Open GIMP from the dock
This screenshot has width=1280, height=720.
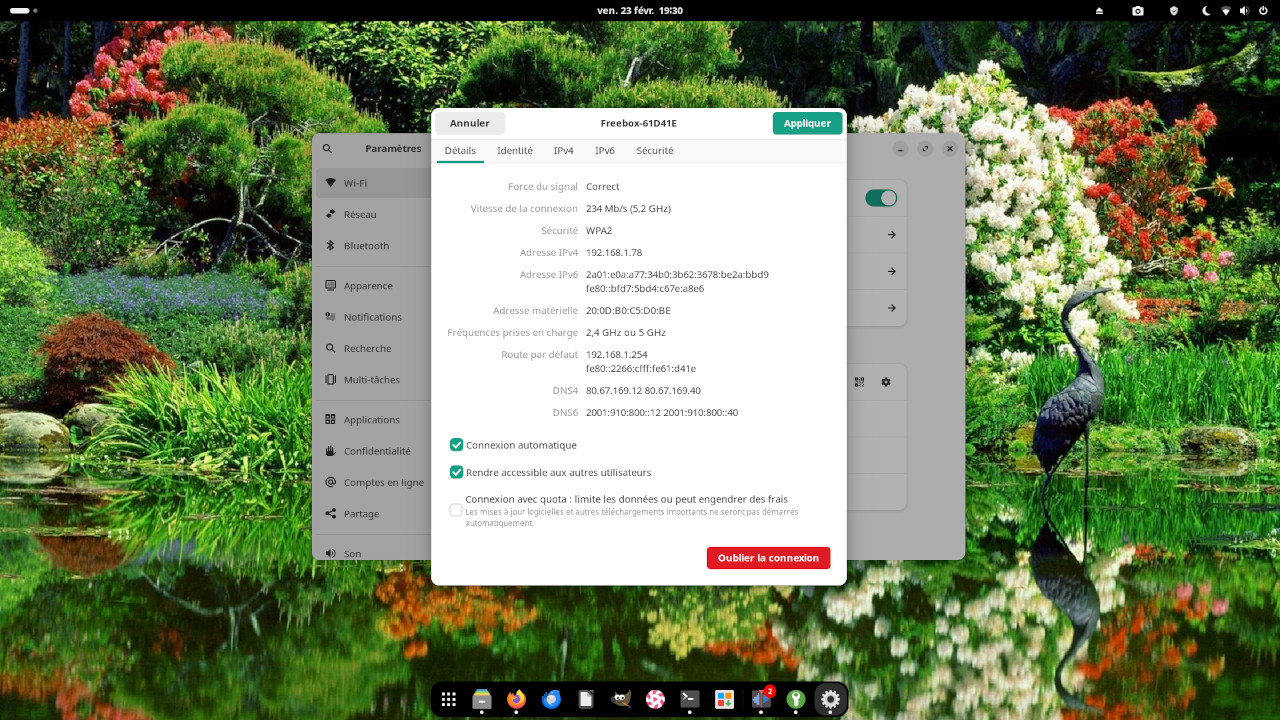(621, 700)
